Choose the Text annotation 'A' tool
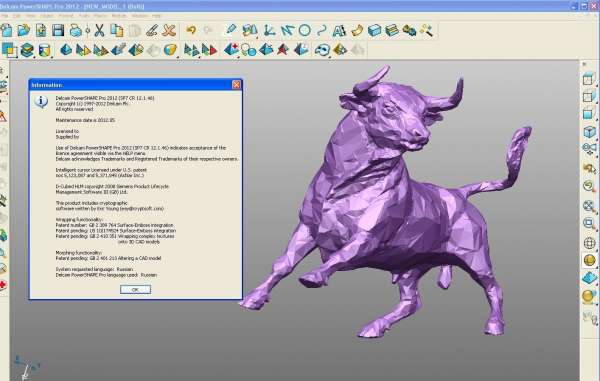This screenshot has width=600, height=381. tap(339, 31)
